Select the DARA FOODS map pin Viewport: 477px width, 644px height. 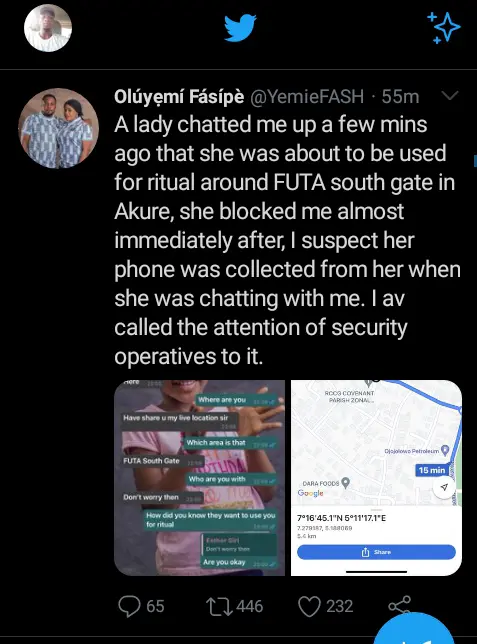point(346,483)
